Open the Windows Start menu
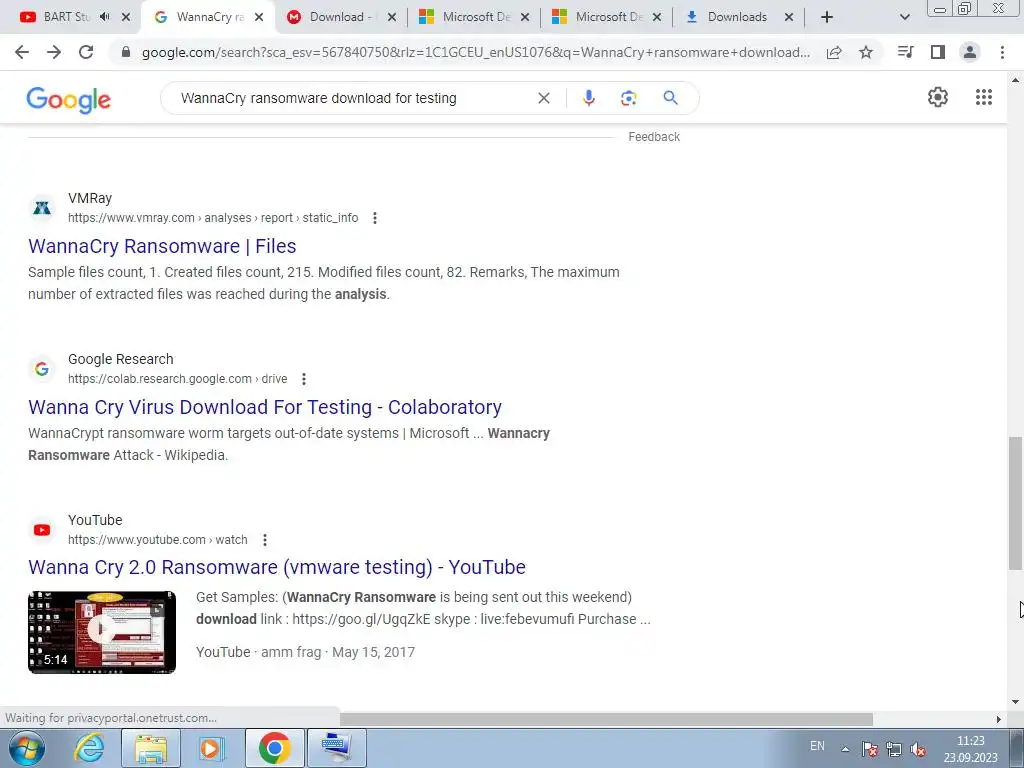Image resolution: width=1024 pixels, height=768 pixels. click(25, 748)
